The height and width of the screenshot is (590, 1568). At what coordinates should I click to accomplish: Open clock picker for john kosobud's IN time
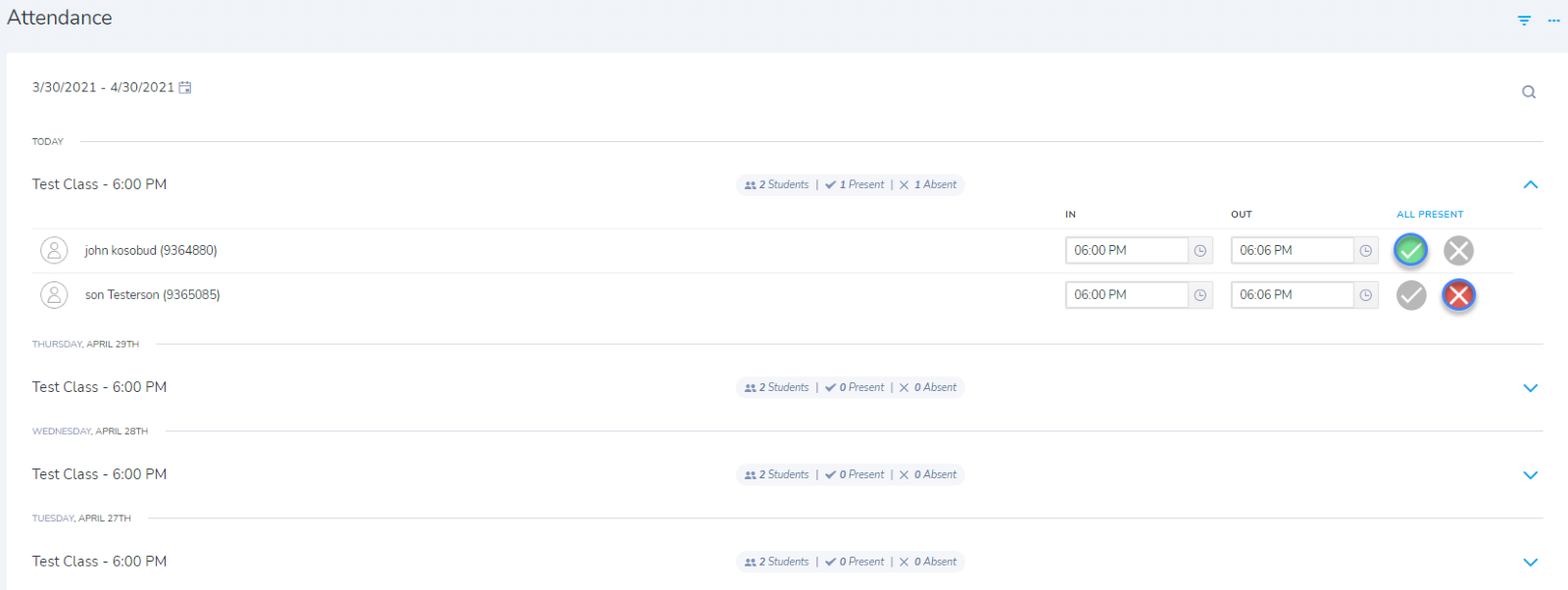1200,251
